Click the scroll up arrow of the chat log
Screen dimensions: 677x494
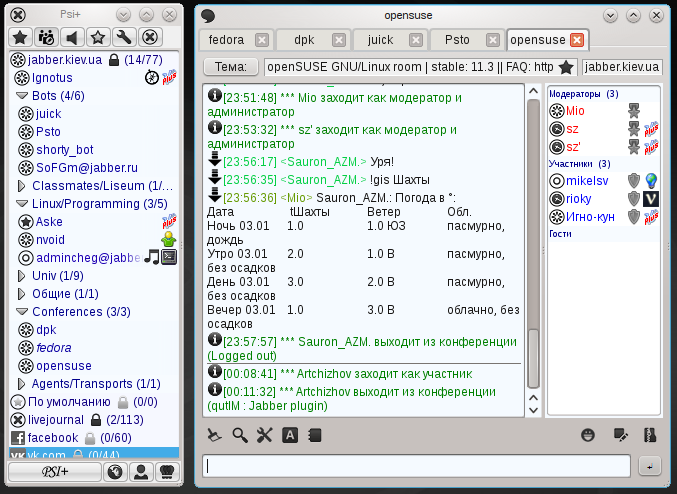pos(534,91)
